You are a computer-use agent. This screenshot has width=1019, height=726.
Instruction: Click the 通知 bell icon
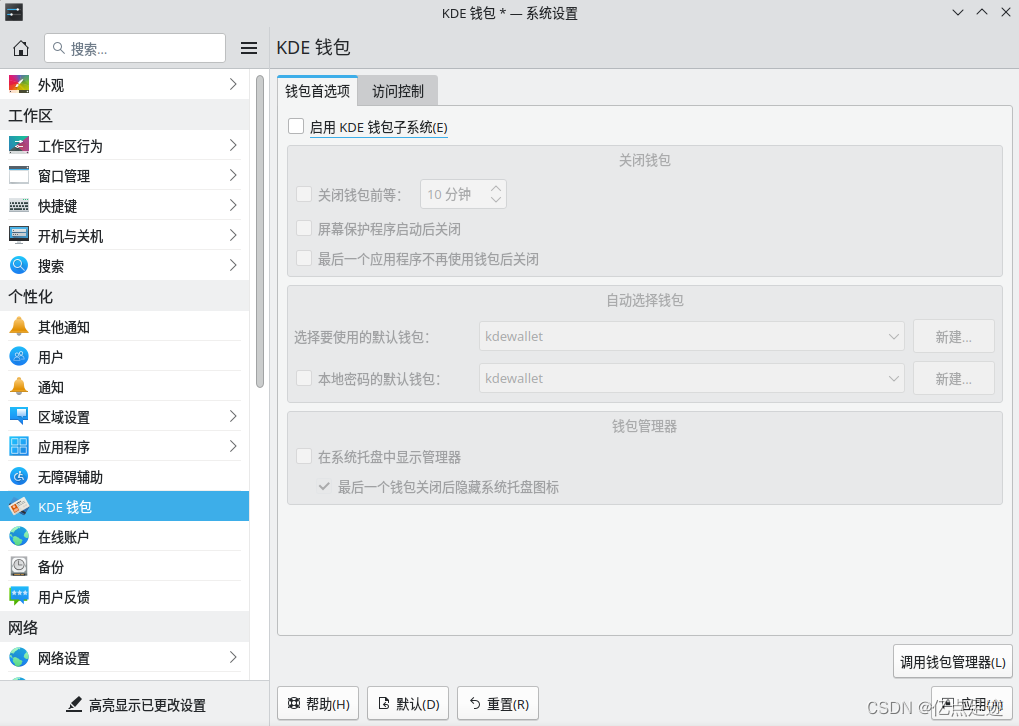tap(19, 387)
